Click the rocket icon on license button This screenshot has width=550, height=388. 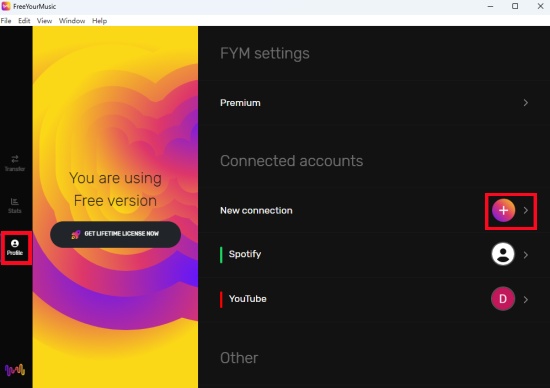(x=76, y=234)
